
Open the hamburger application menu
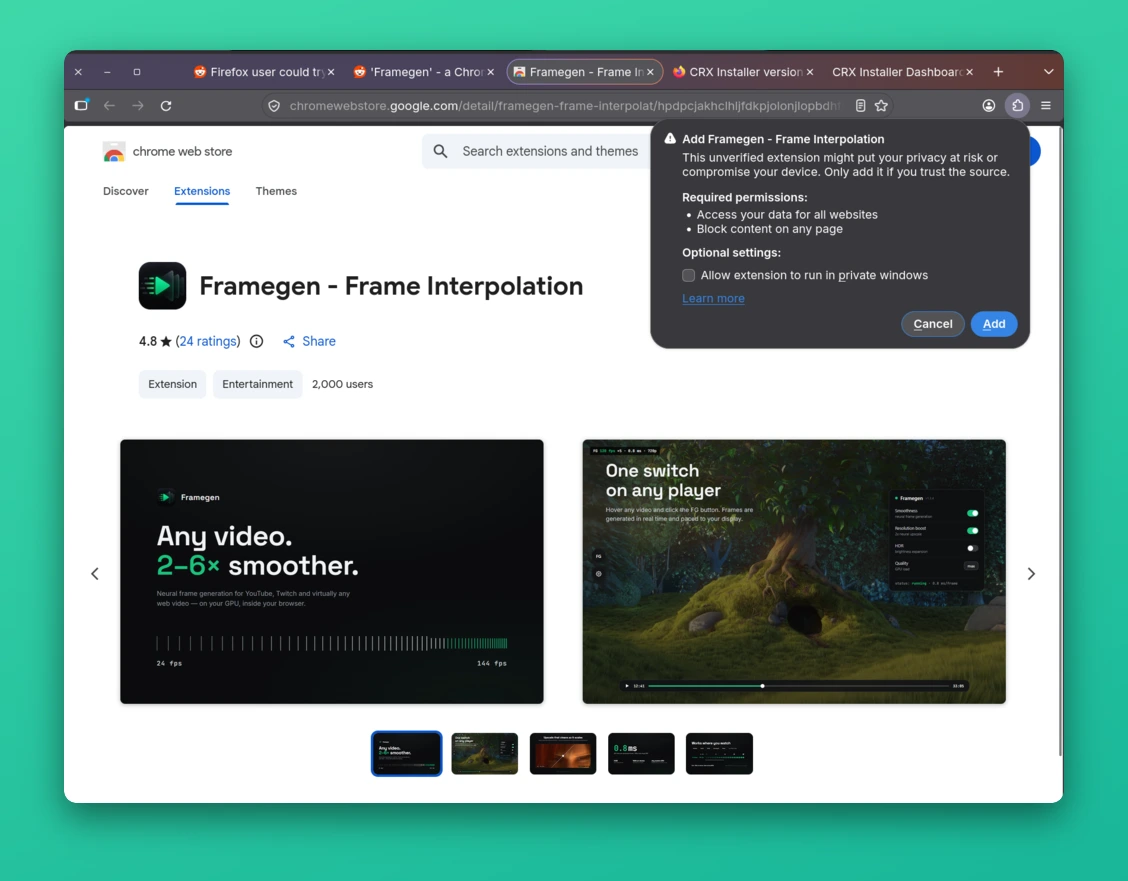coord(1046,106)
